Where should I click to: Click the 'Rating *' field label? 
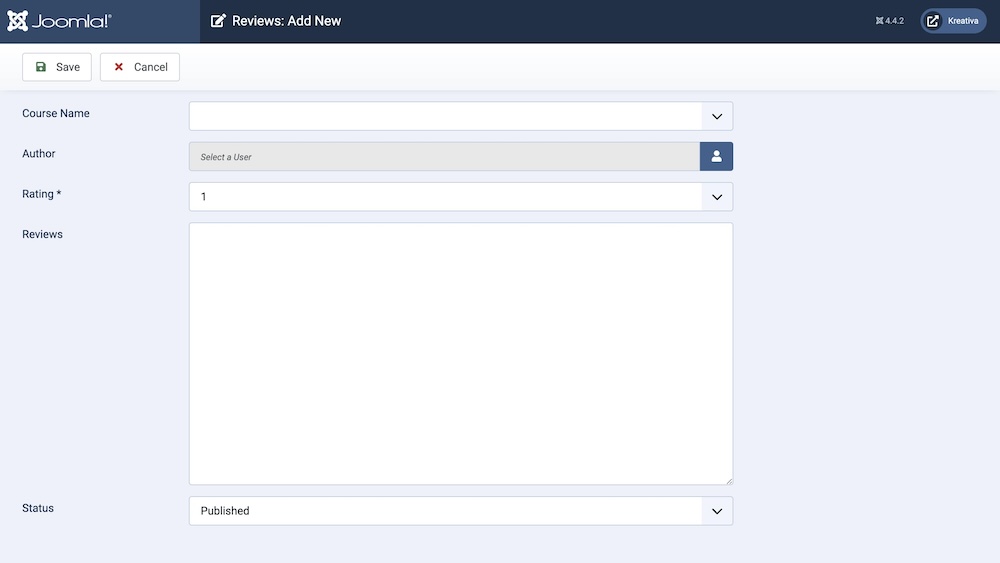pyautogui.click(x=42, y=194)
